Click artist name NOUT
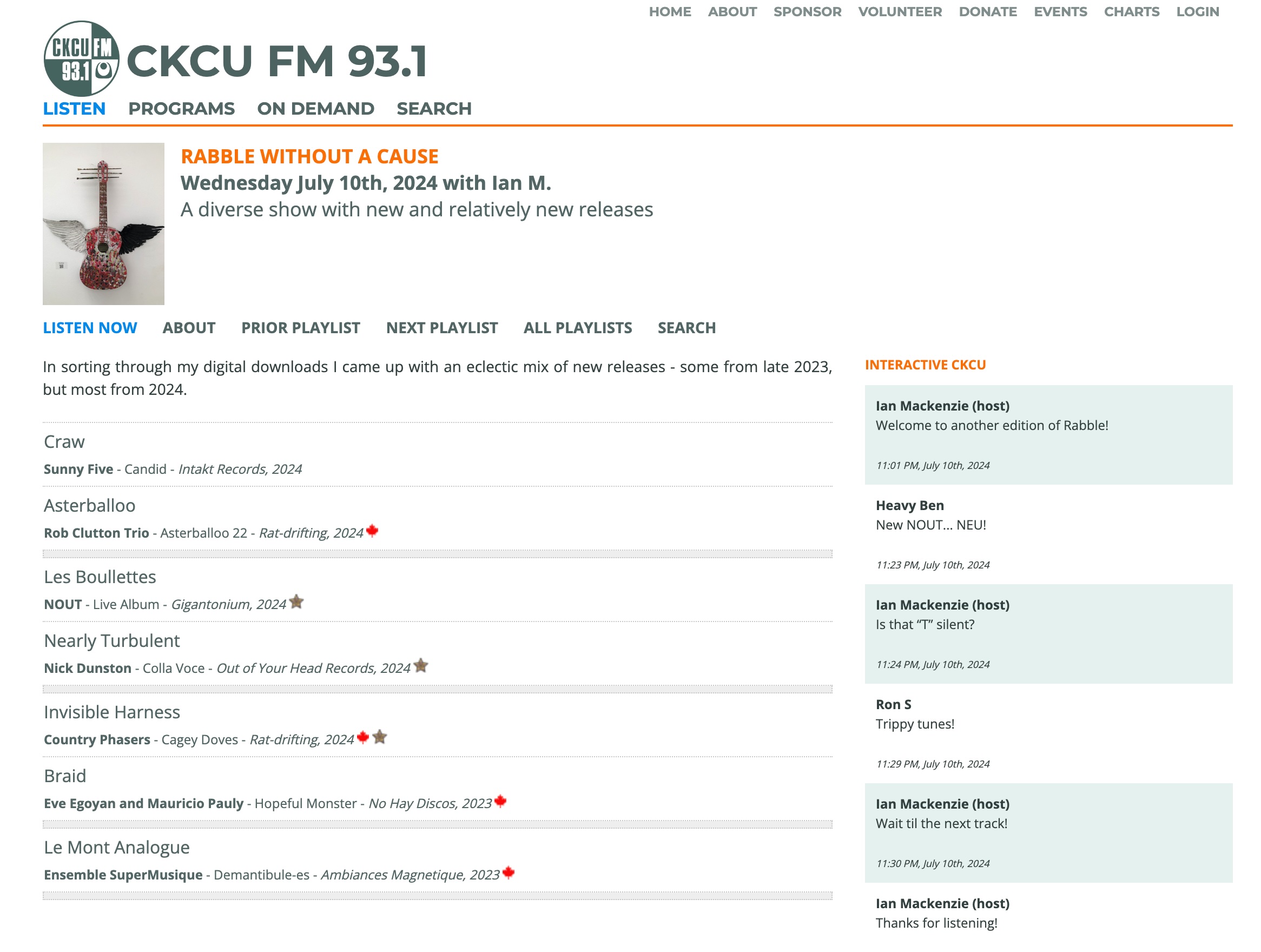Screen dimensions: 1261x952 point(63,604)
